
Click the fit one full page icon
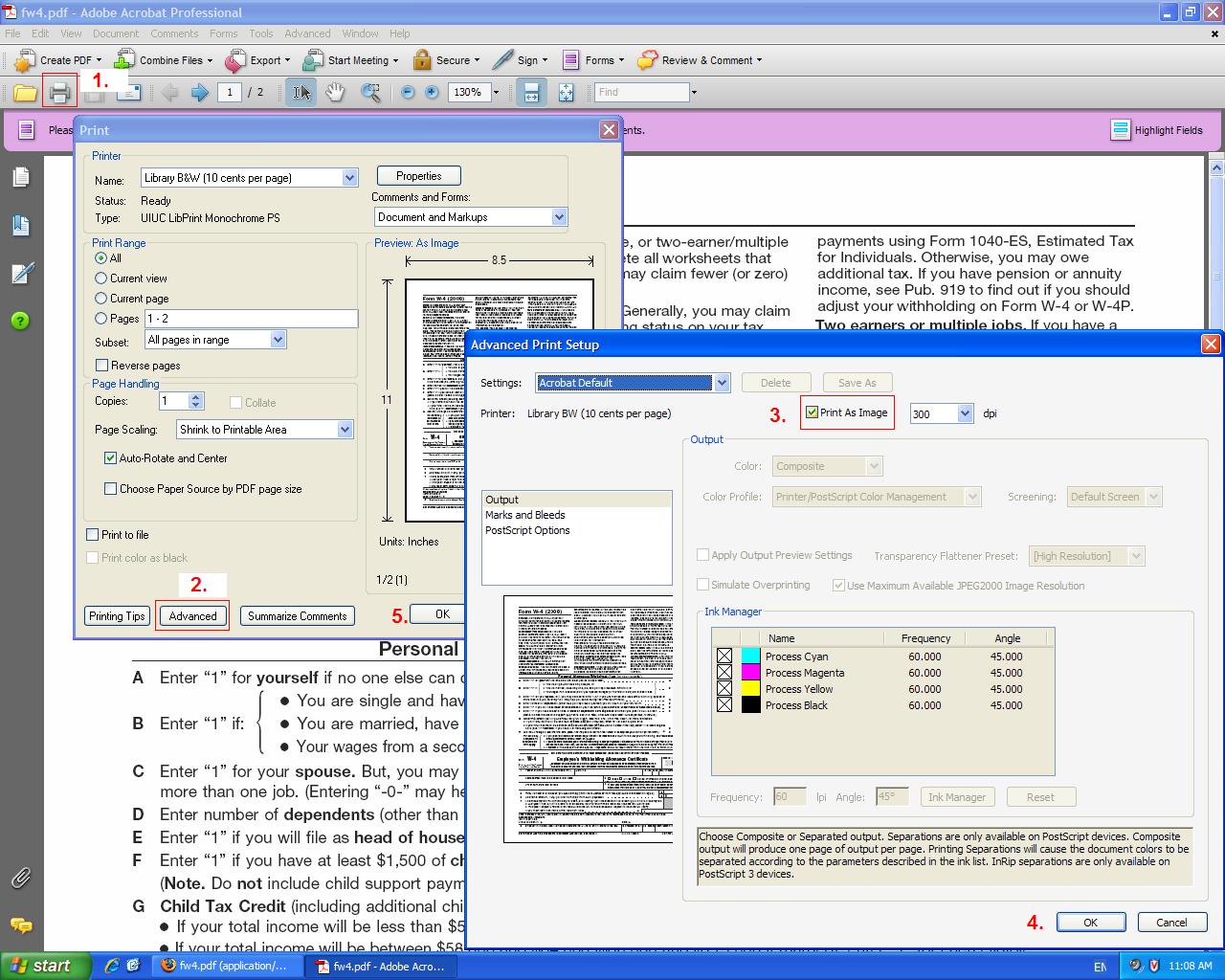point(566,93)
